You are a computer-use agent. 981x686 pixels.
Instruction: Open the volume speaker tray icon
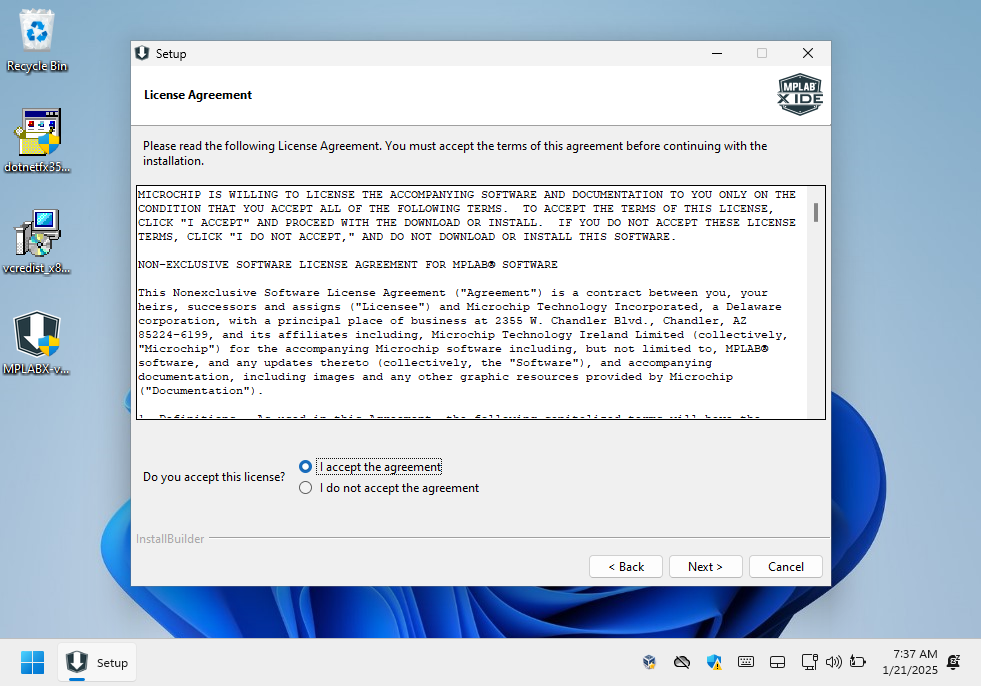pos(833,662)
